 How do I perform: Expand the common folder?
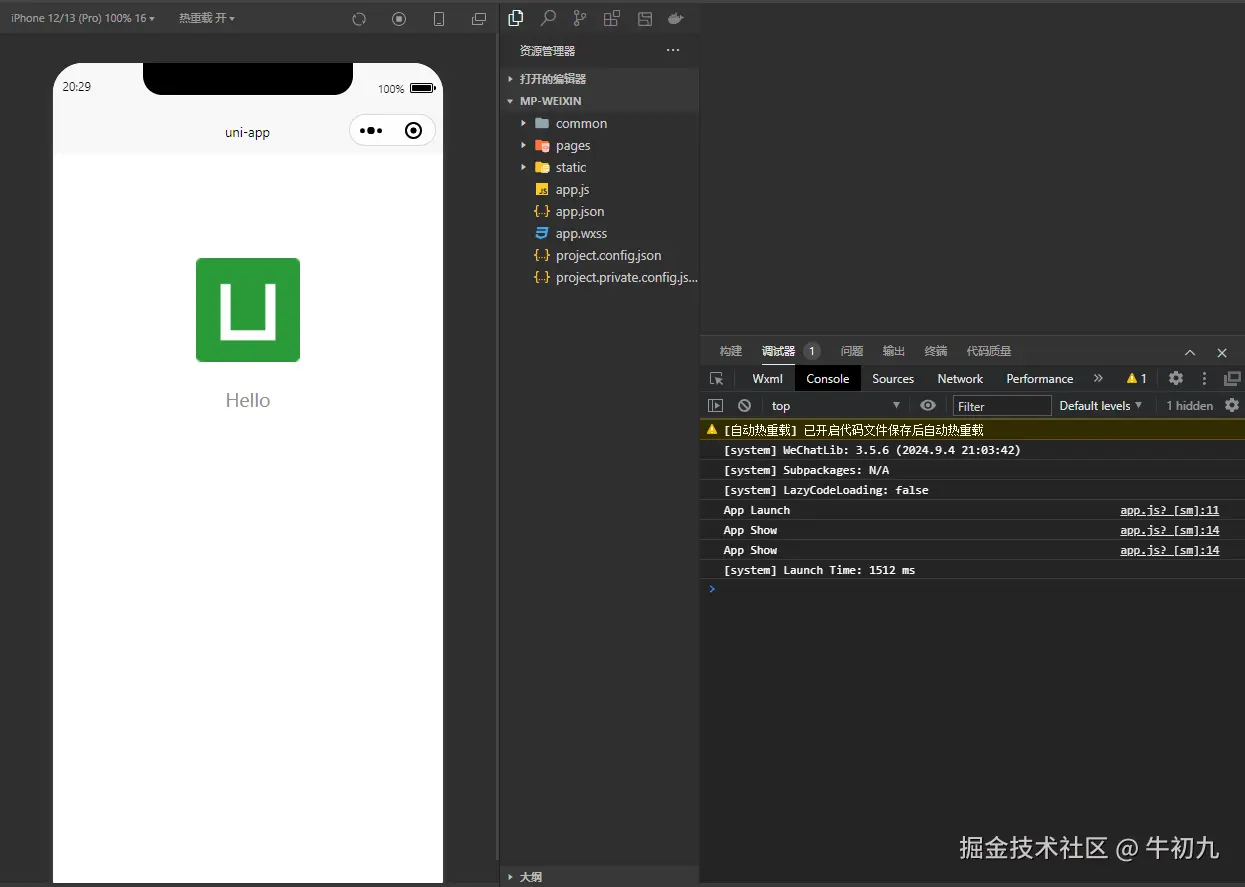599,123
